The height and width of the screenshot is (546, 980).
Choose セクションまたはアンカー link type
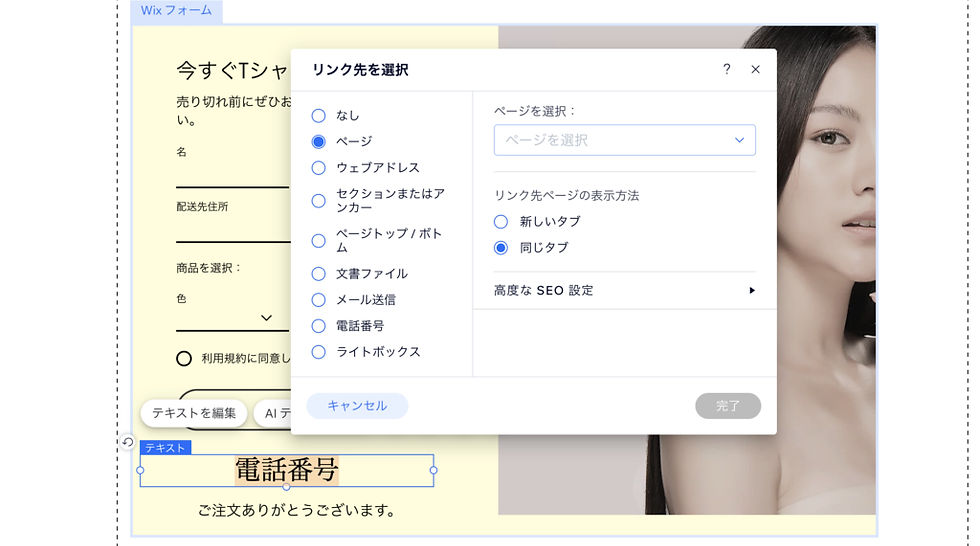pyautogui.click(x=319, y=201)
